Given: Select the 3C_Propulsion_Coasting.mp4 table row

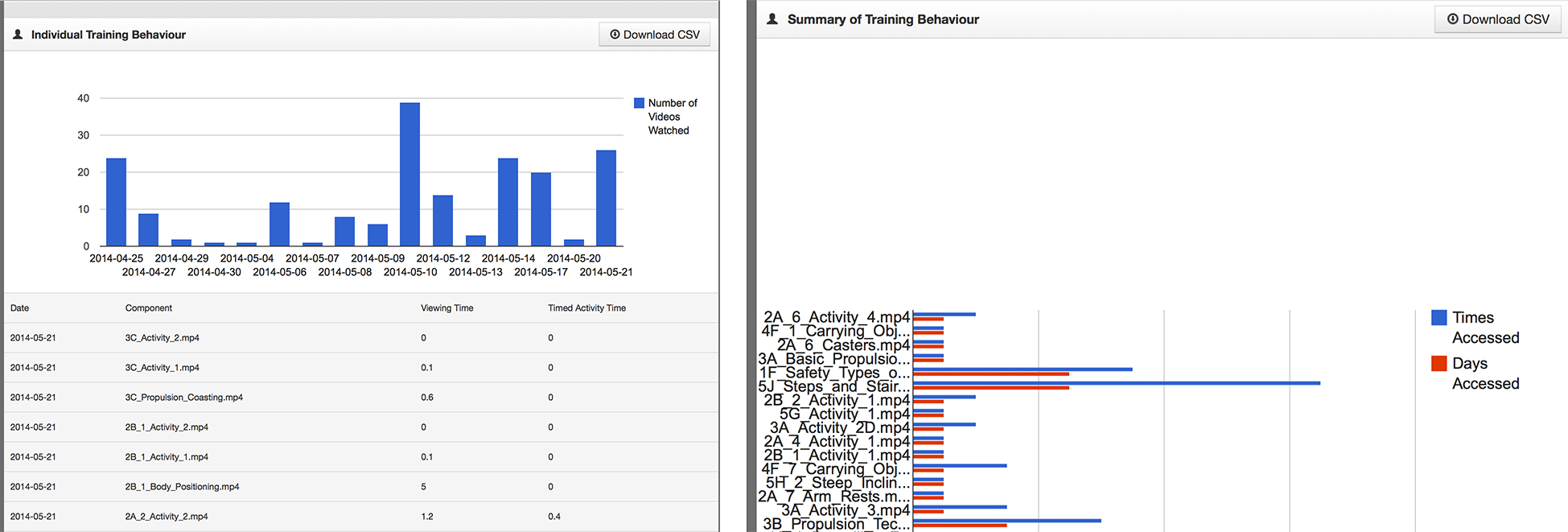Looking at the screenshot, I should pyautogui.click(x=183, y=398).
